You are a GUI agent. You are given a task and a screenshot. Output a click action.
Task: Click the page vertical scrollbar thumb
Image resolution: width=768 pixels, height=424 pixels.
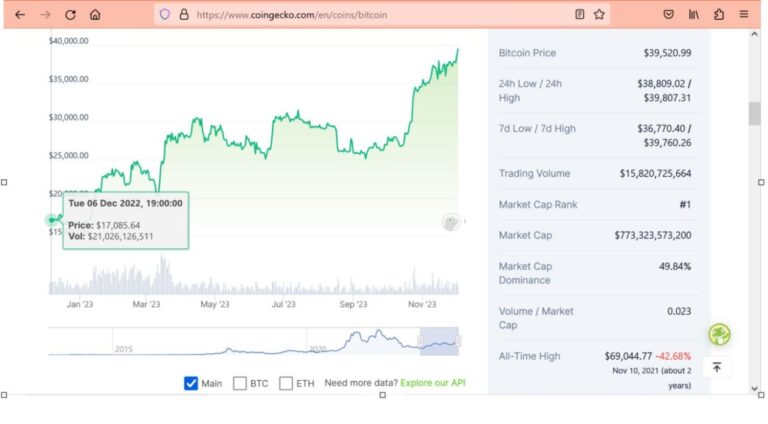click(754, 113)
